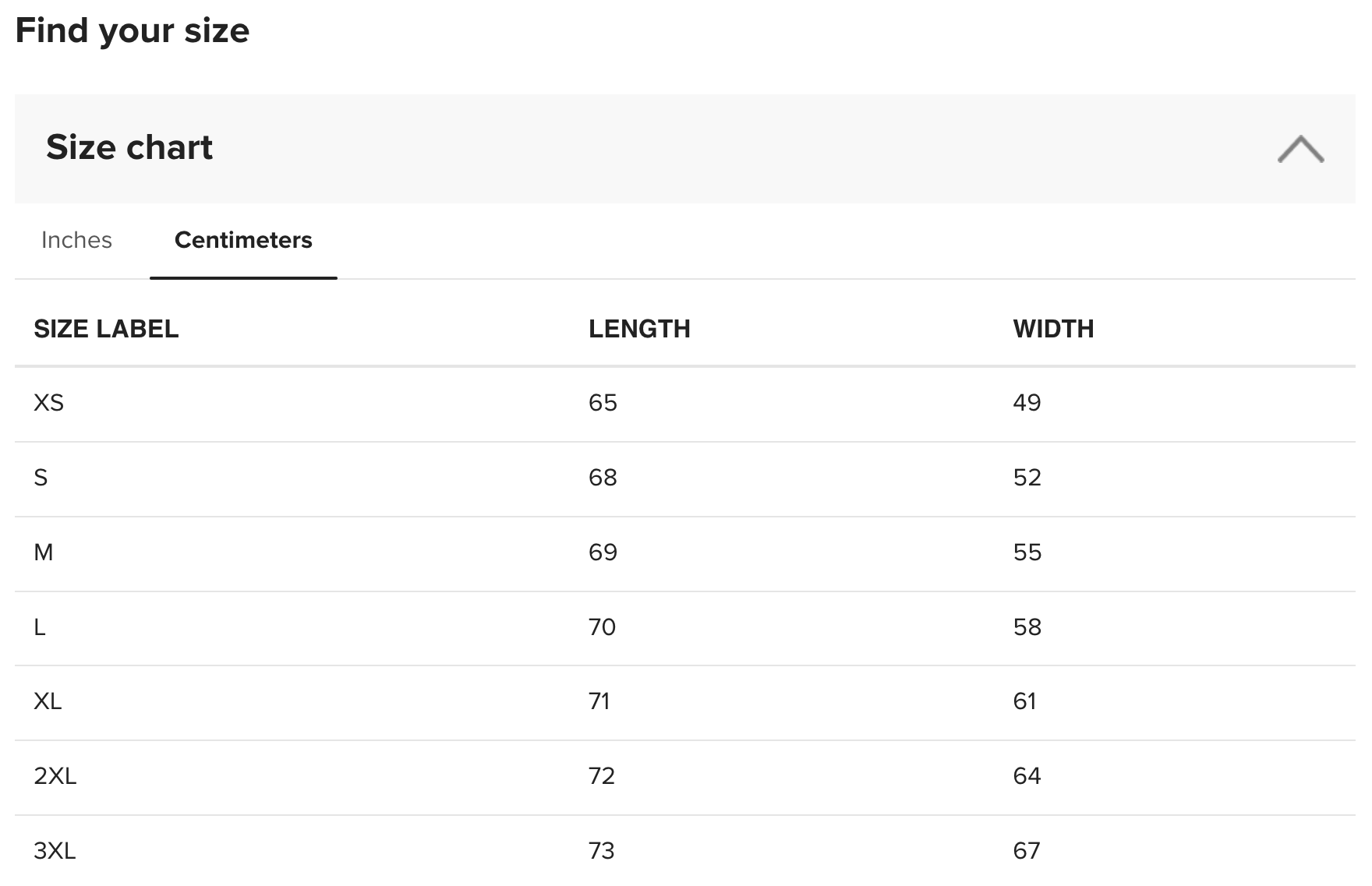Click the LENGTH column header

click(x=639, y=329)
